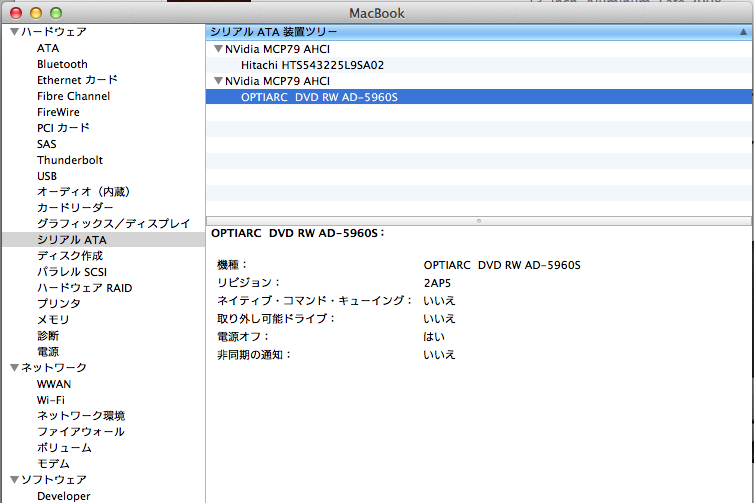
Task: Select FireWire in sidebar
Action: point(58,112)
